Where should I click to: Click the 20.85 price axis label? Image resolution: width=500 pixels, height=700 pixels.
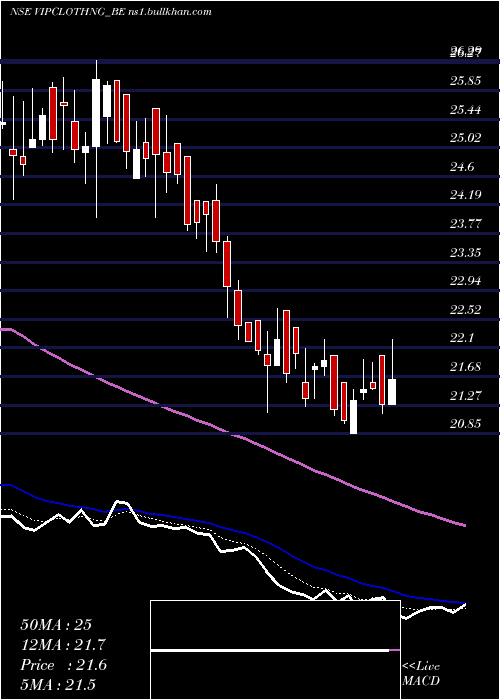pos(465,424)
